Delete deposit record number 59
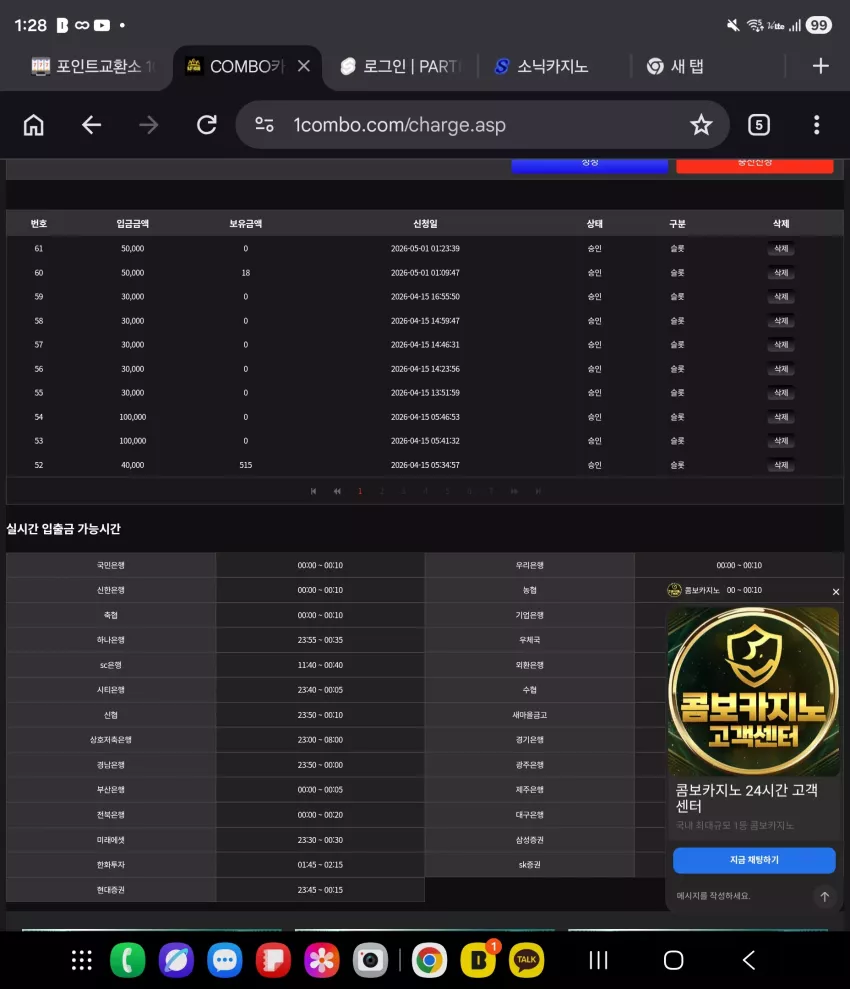Screen dimensions: 850x989 [781, 296]
